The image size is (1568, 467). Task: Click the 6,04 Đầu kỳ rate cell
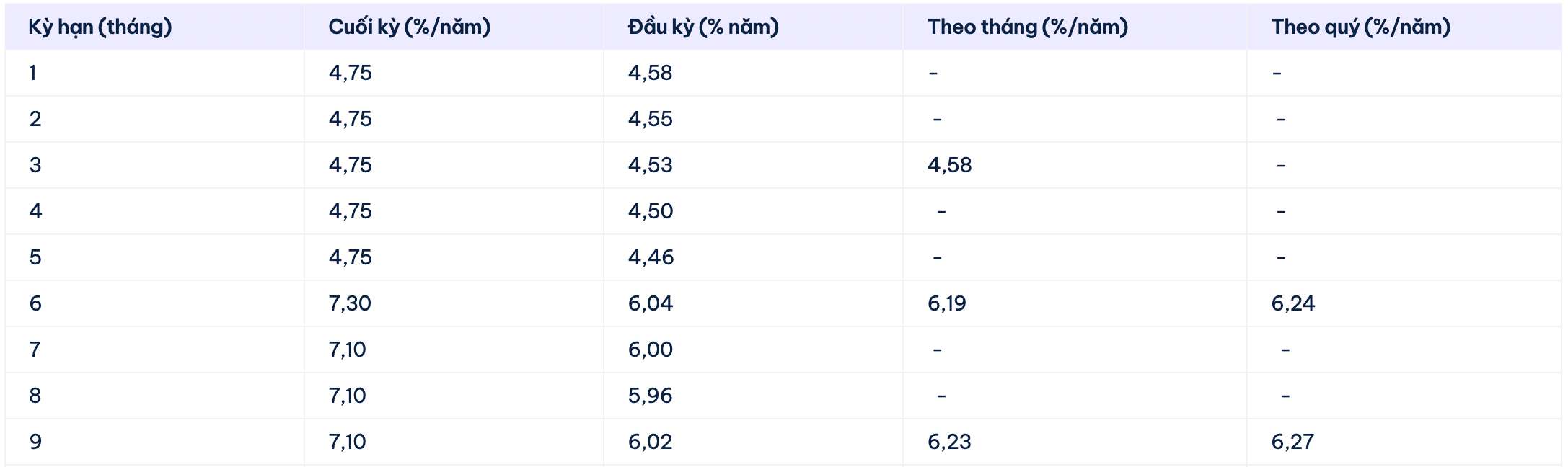tap(650, 303)
